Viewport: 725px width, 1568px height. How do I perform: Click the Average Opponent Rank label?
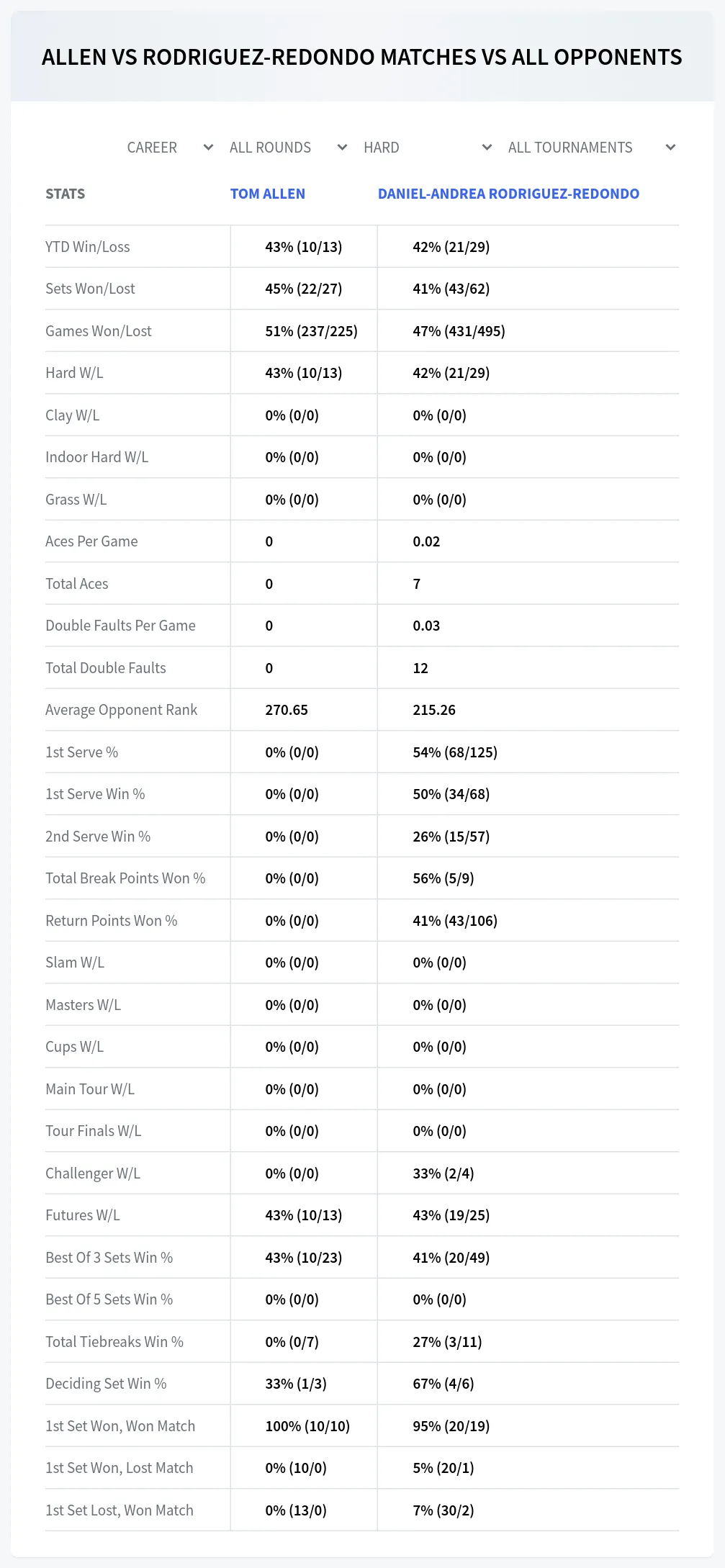click(121, 710)
